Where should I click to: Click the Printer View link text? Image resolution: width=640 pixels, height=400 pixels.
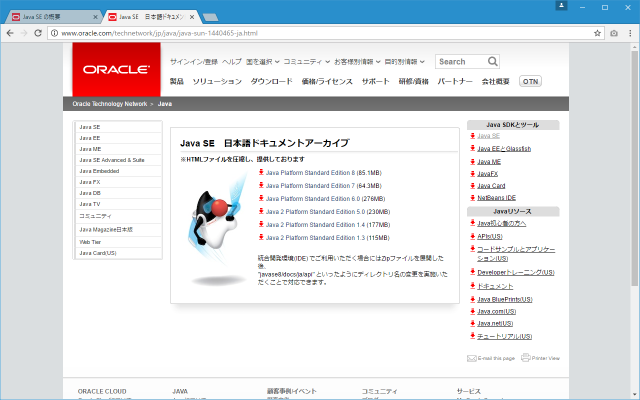tap(546, 358)
